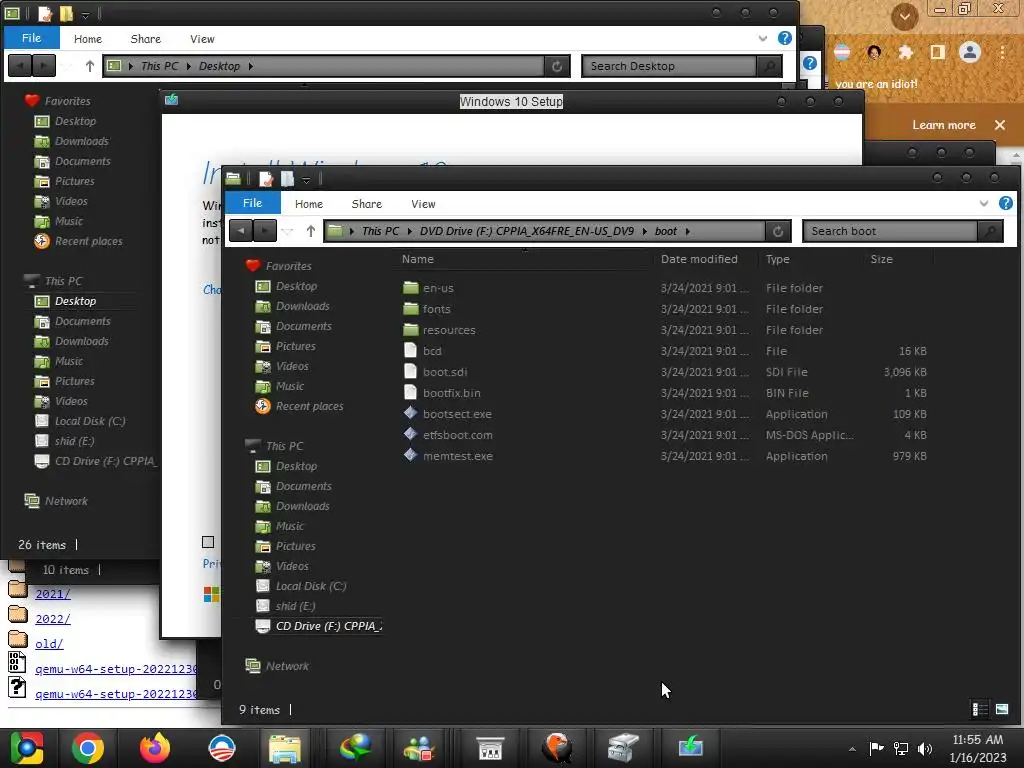
Task: Expand the ribbon in boot window
Action: pos(984,204)
